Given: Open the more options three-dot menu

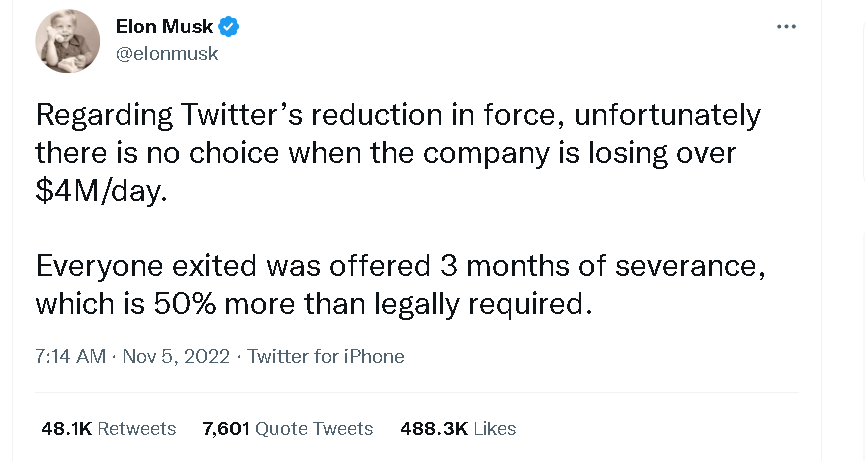Looking at the screenshot, I should (787, 27).
